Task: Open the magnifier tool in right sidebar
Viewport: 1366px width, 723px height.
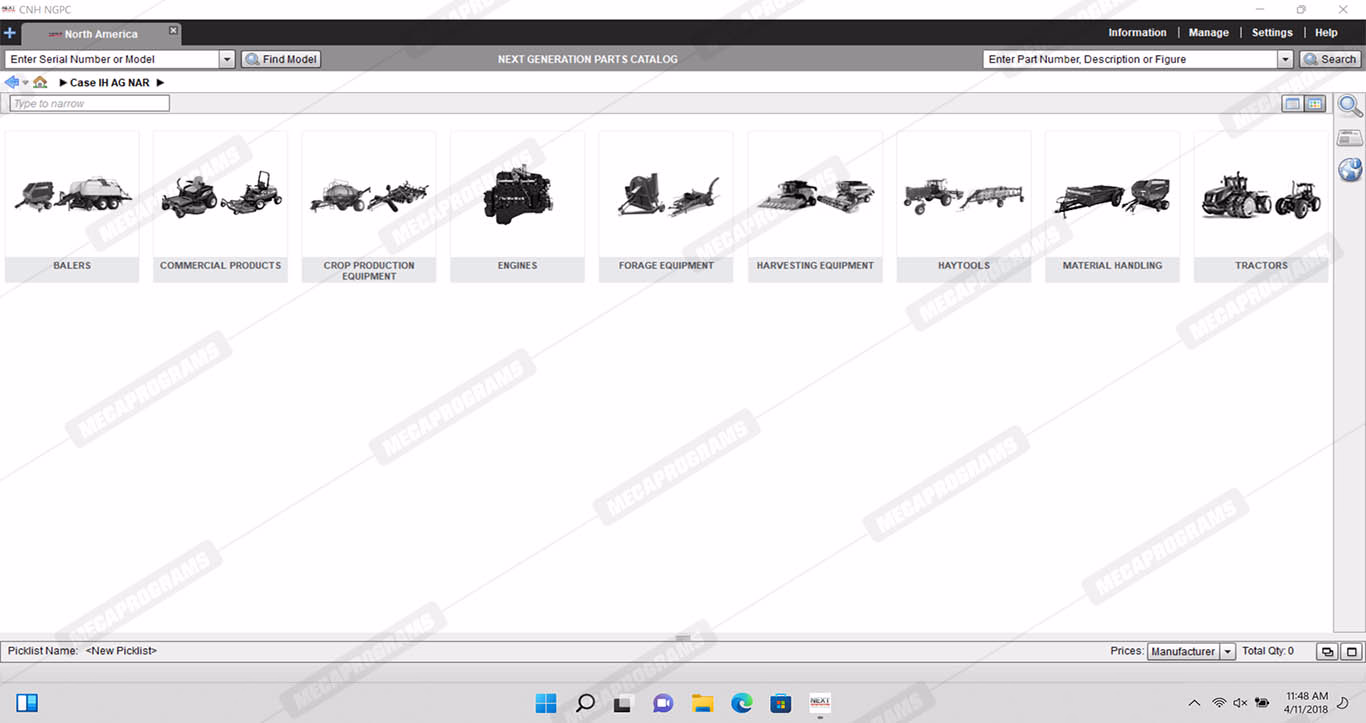Action: point(1350,106)
